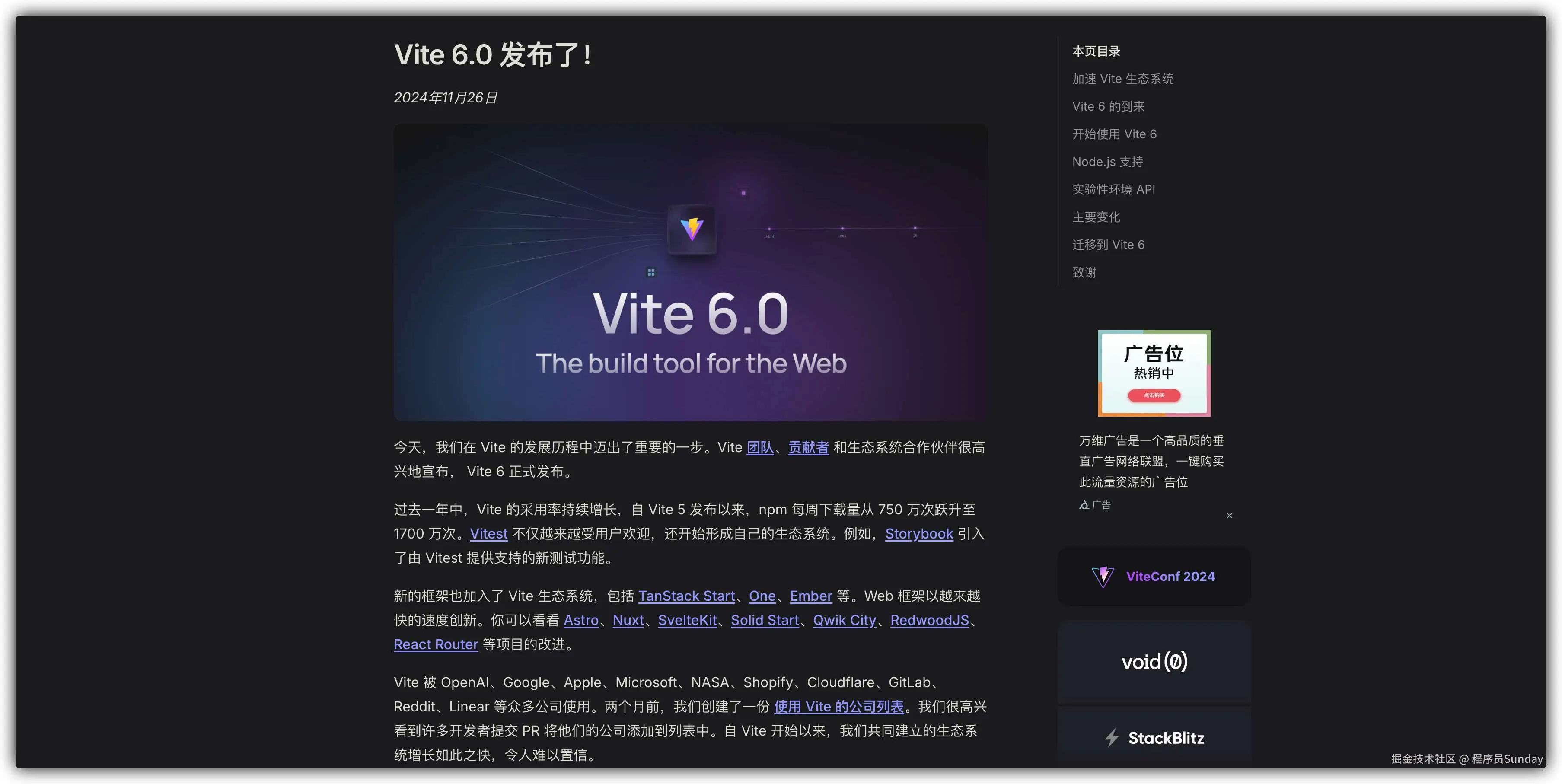Open the 贡献者 link
The image size is (1562, 784).
tap(808, 447)
